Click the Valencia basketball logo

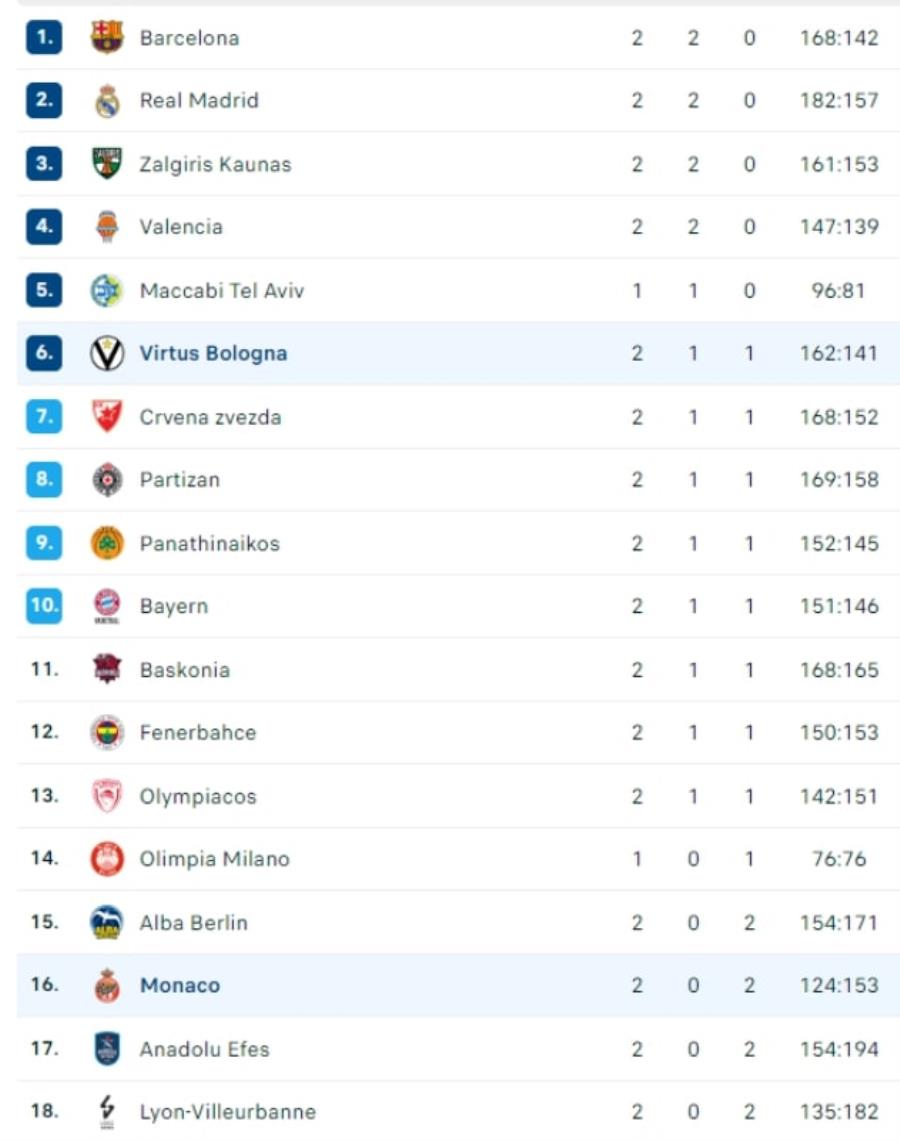(107, 226)
